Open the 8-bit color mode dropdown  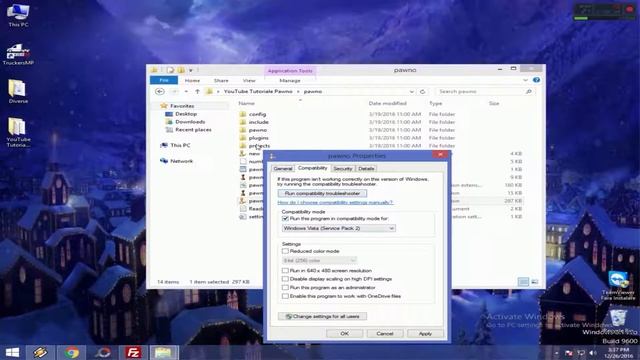pos(319,260)
